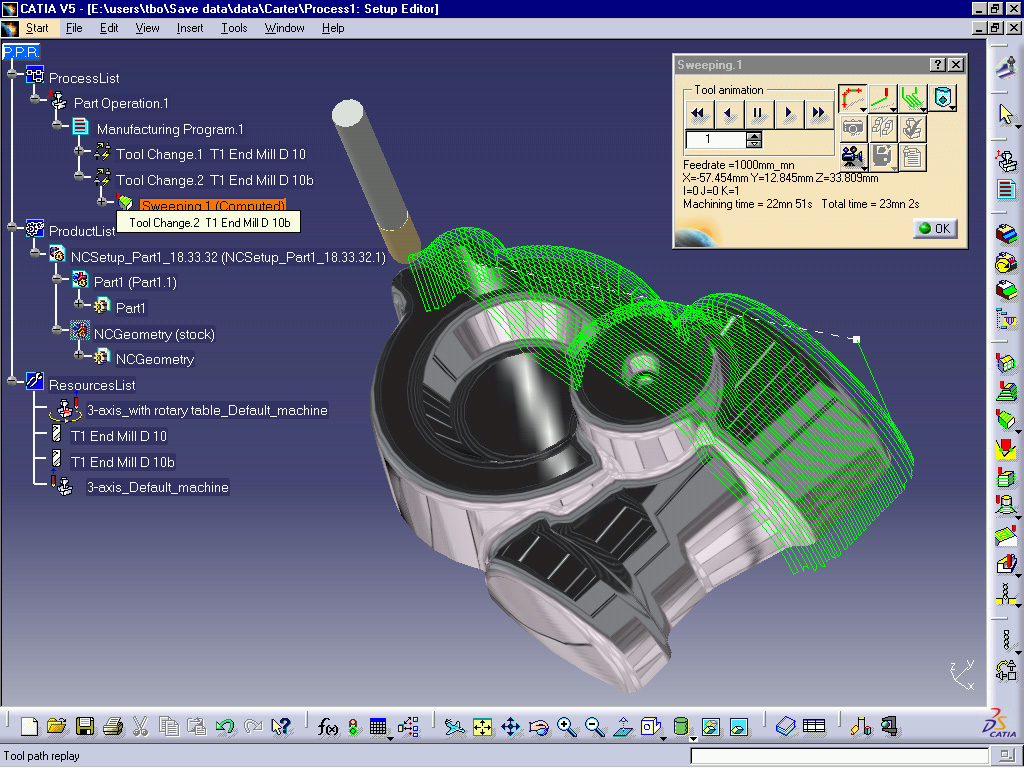Screen dimensions: 1024x768
Task: Click the Normal View icon
Action: [x=622, y=726]
